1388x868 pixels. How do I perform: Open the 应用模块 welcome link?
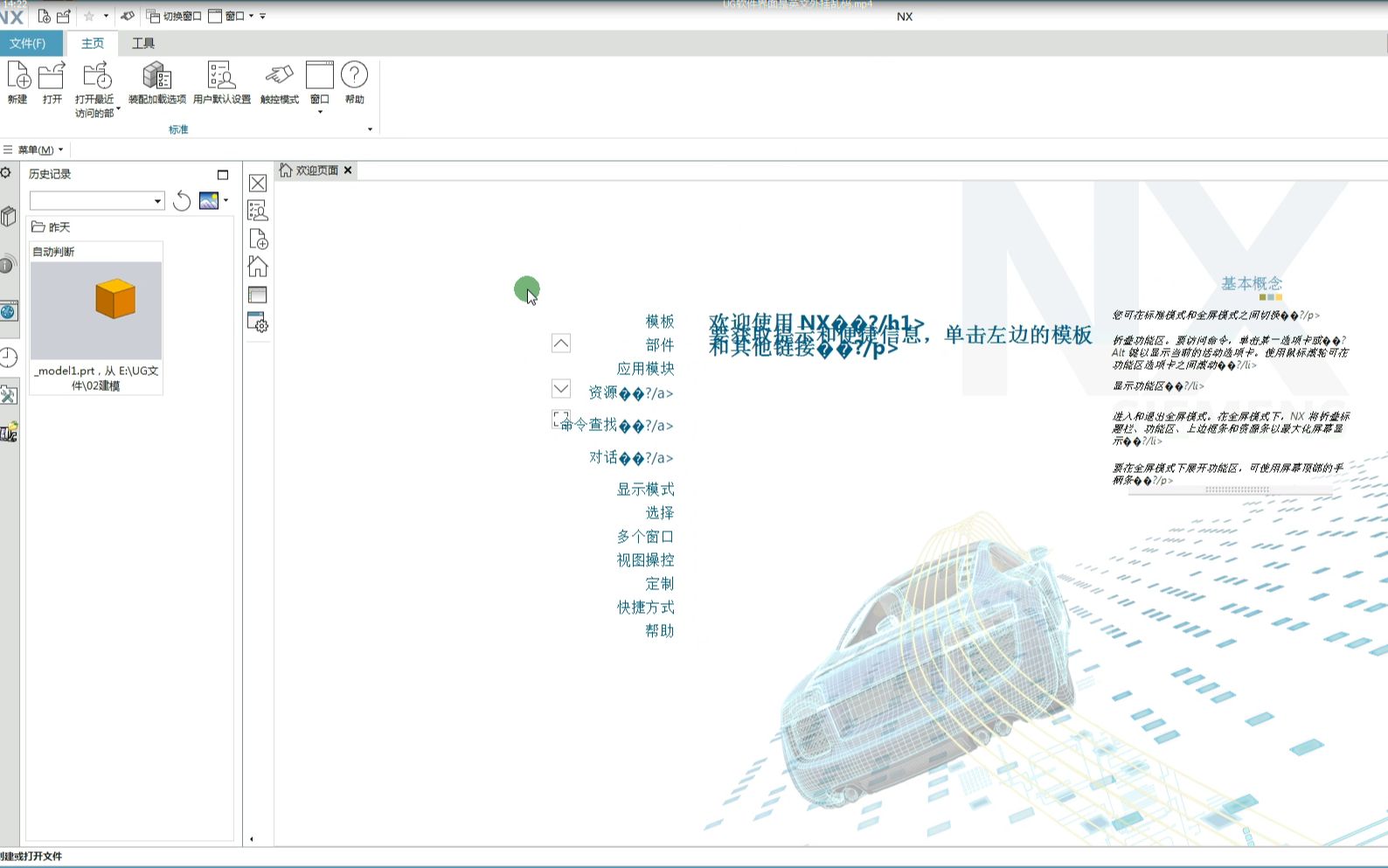coord(645,369)
